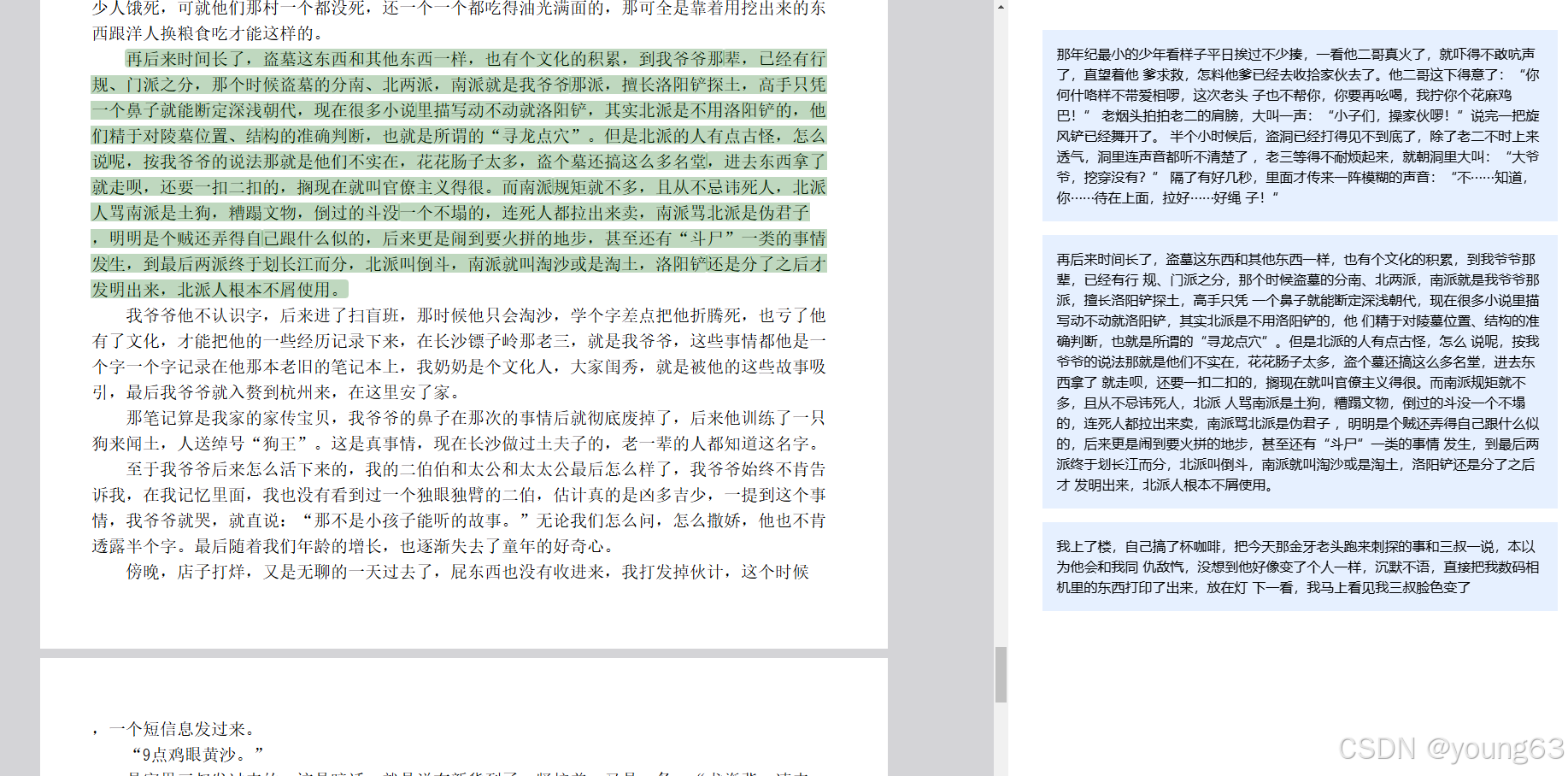Select the card starting with 那年纪最小的少年

pos(1300,126)
